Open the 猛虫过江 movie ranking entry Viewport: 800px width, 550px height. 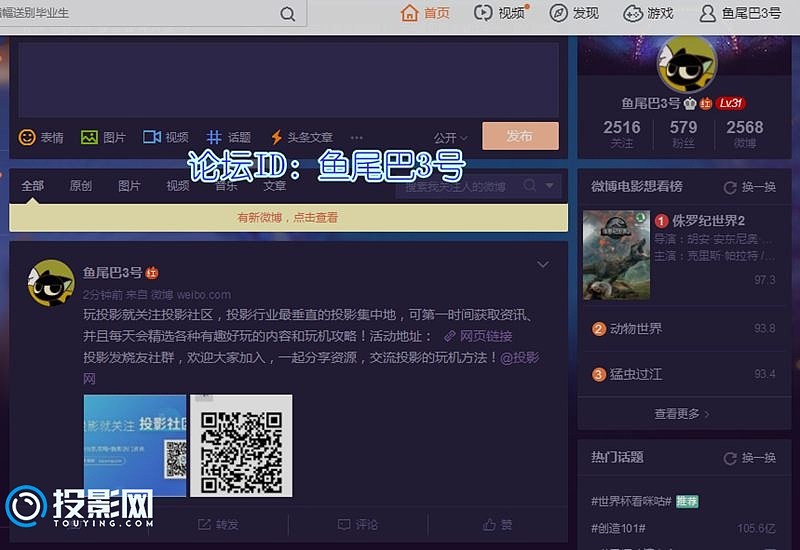coord(636,374)
